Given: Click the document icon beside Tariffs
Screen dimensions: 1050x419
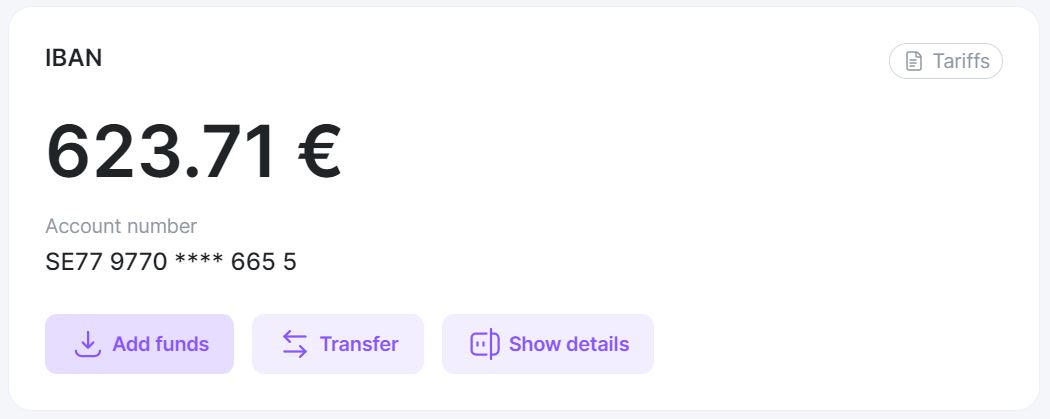Looking at the screenshot, I should click(x=913, y=62).
